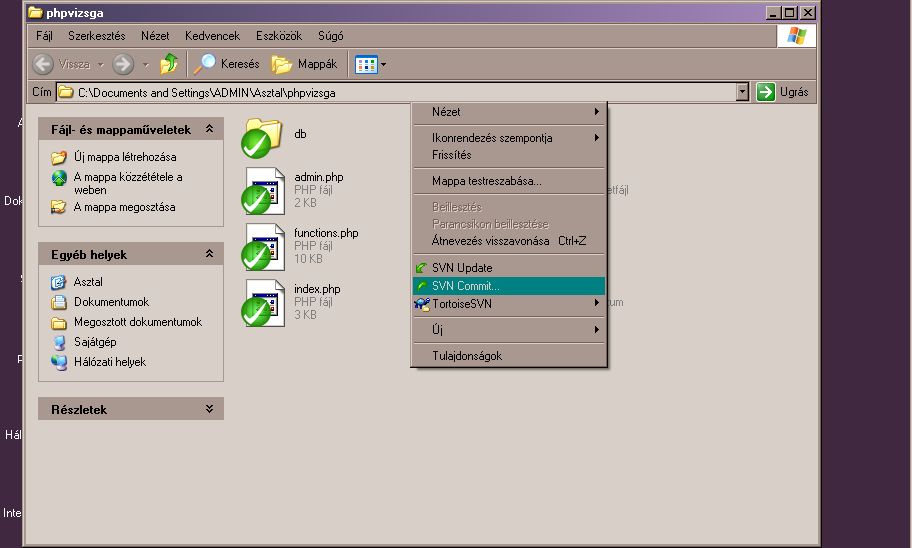Select the functions.php file icon
Screen dimensions: 912x548
coord(263,247)
